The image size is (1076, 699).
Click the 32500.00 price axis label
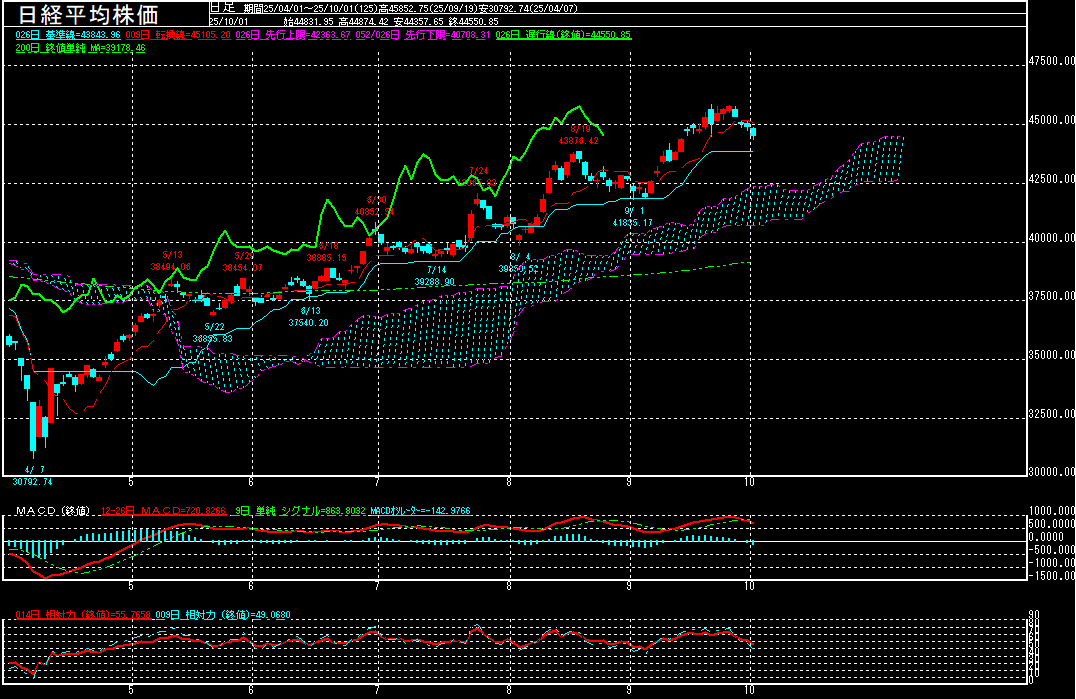pos(1052,413)
